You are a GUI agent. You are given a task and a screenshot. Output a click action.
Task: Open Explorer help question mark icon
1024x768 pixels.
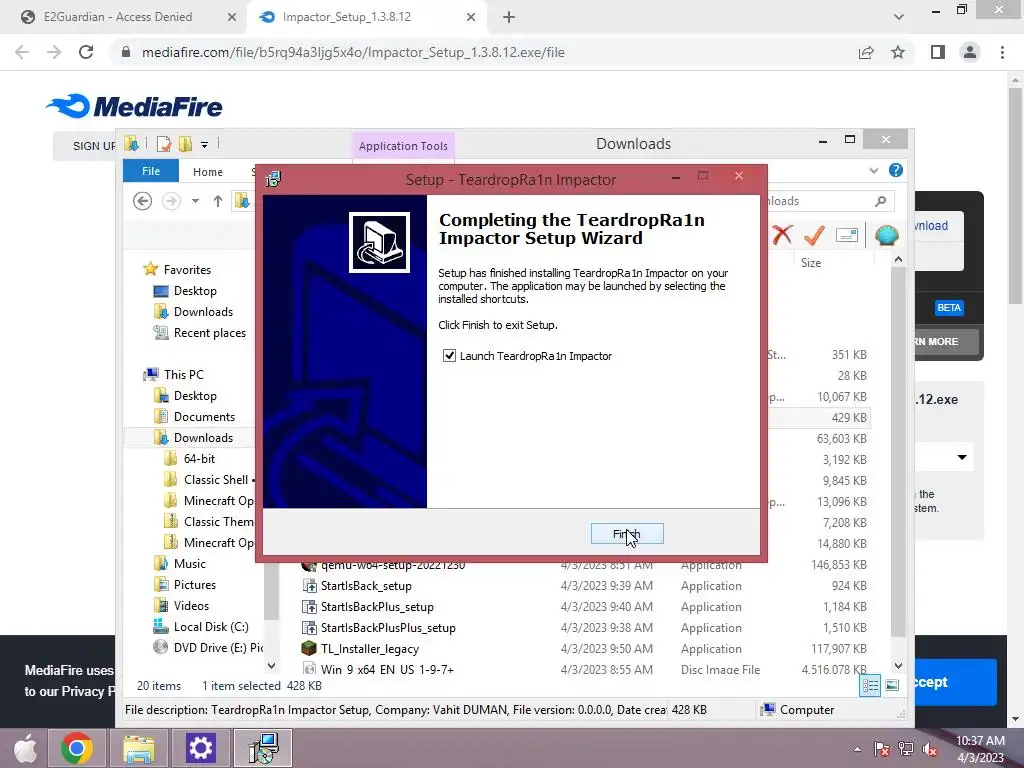pos(896,170)
